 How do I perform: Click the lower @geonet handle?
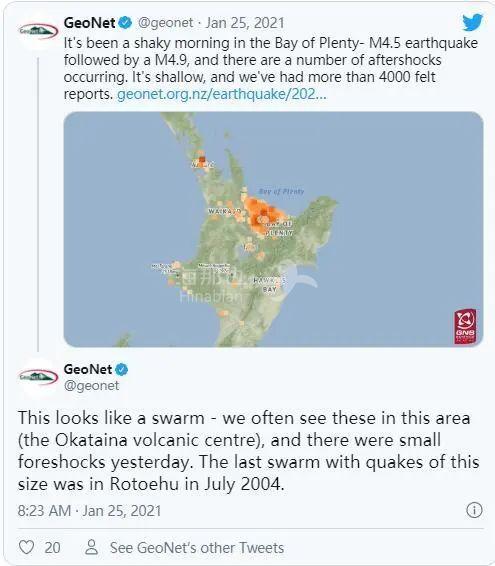coord(91,386)
